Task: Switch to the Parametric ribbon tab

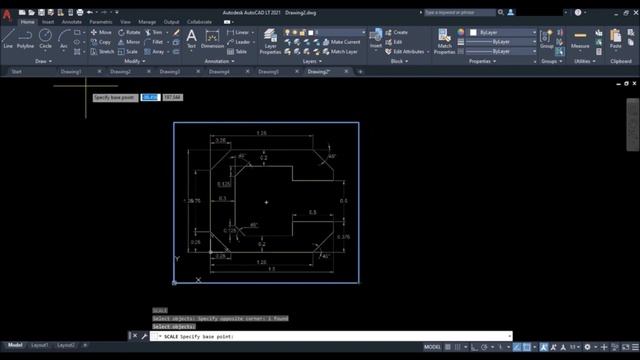Action: coord(100,22)
